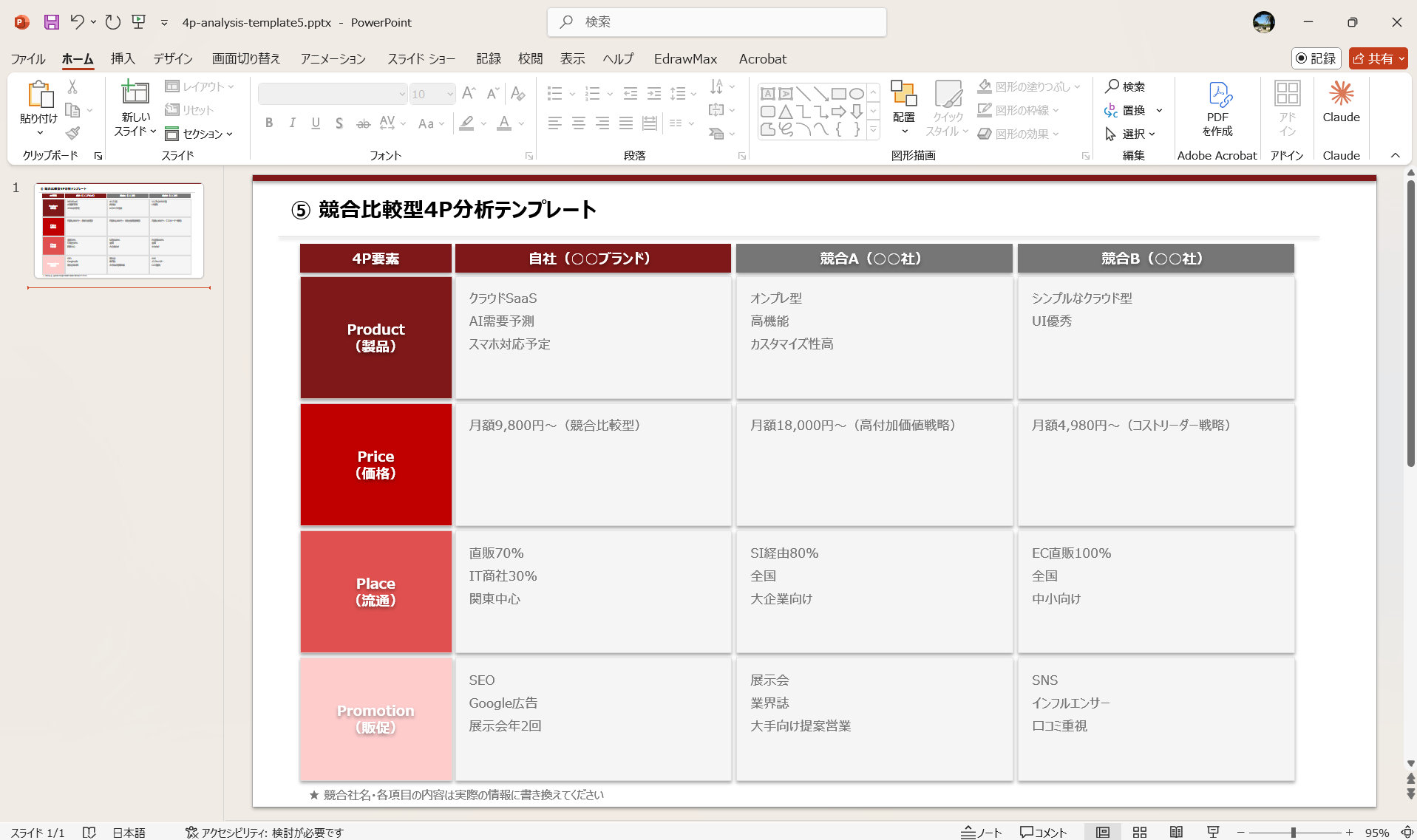Start slideshow from beginning icon
The image size is (1417, 840).
coord(138,22)
